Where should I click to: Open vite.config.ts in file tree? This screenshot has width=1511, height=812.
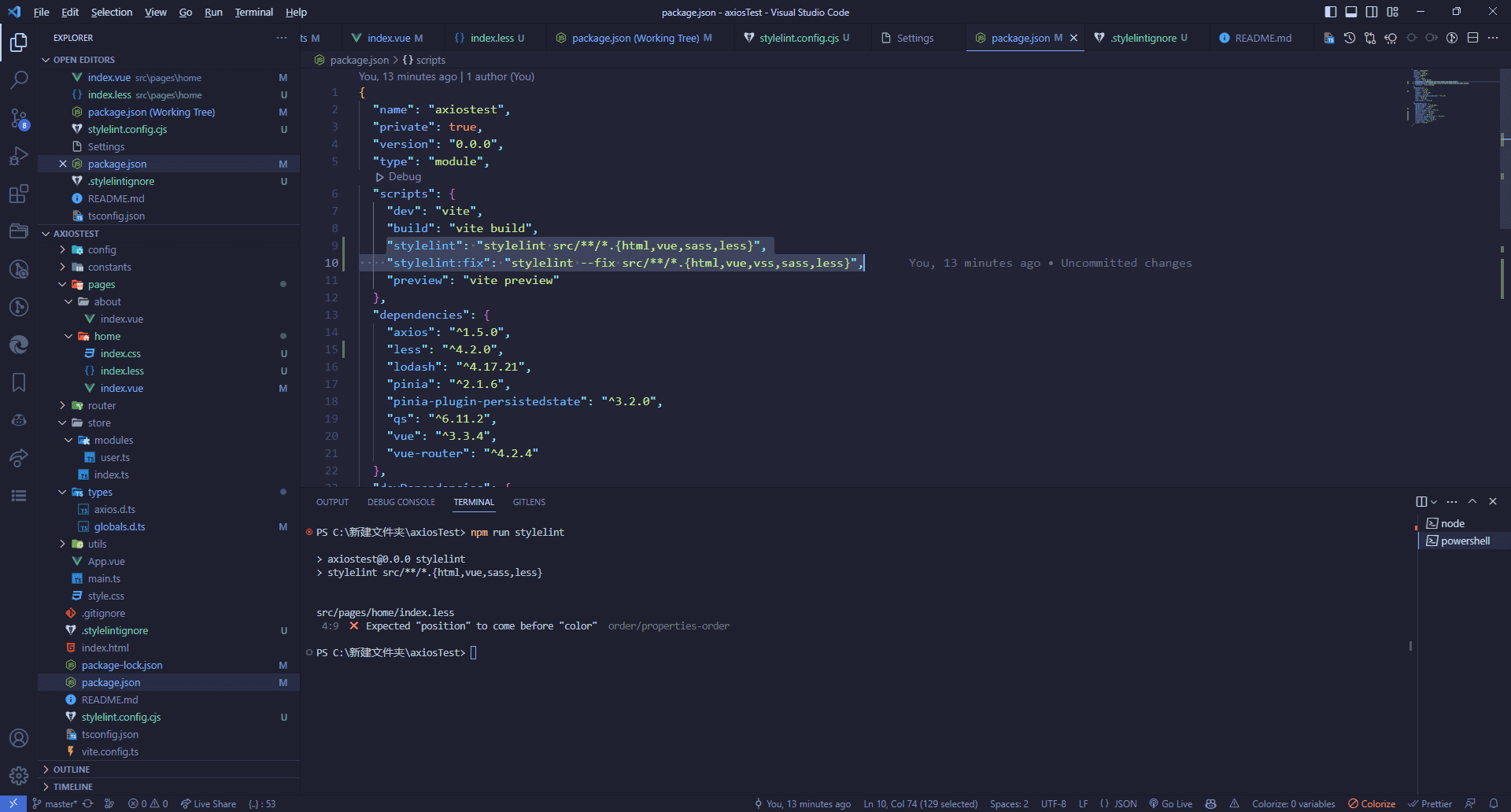[x=109, y=751]
